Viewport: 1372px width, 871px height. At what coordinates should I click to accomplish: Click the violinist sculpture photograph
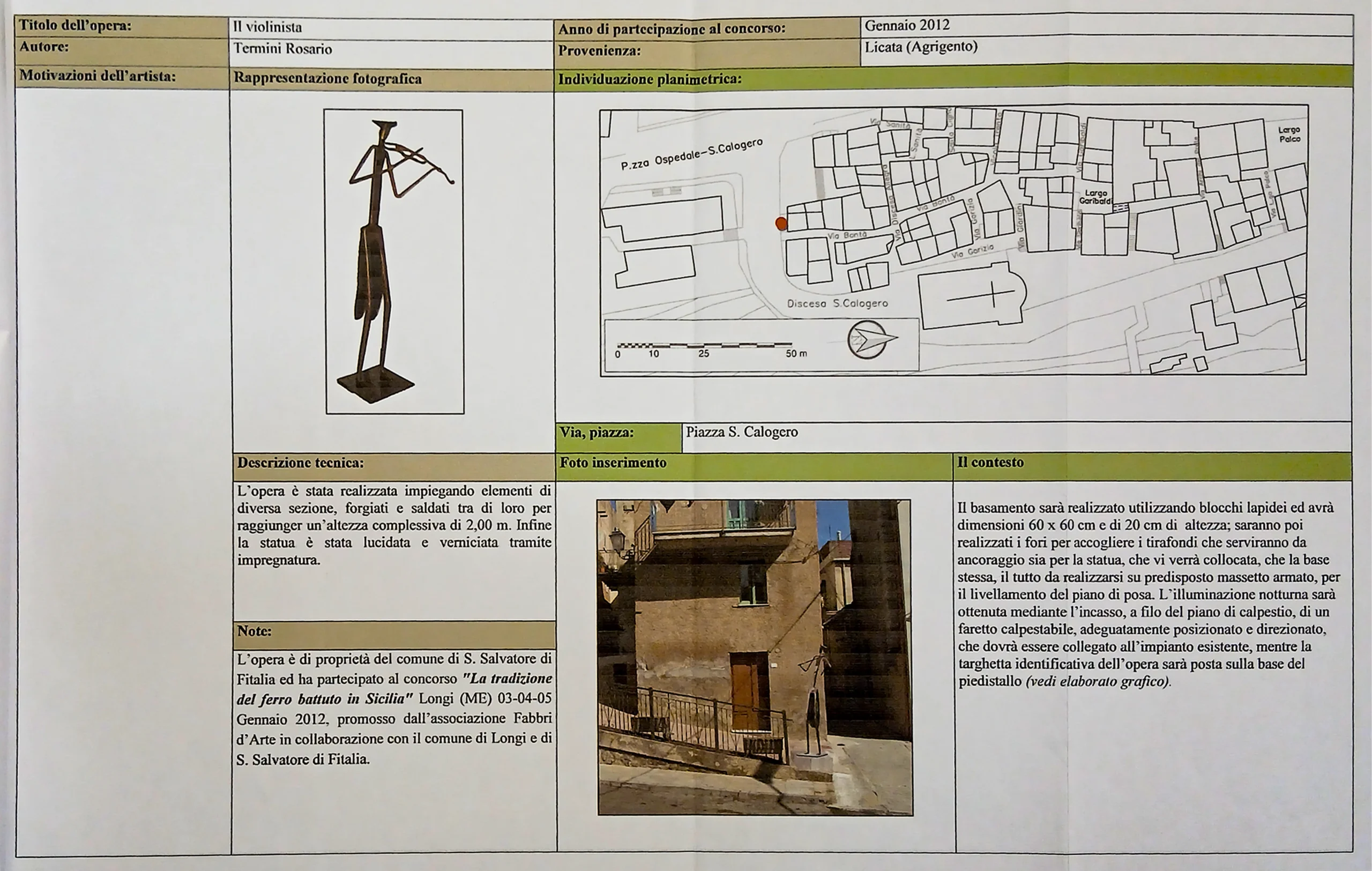click(x=394, y=262)
